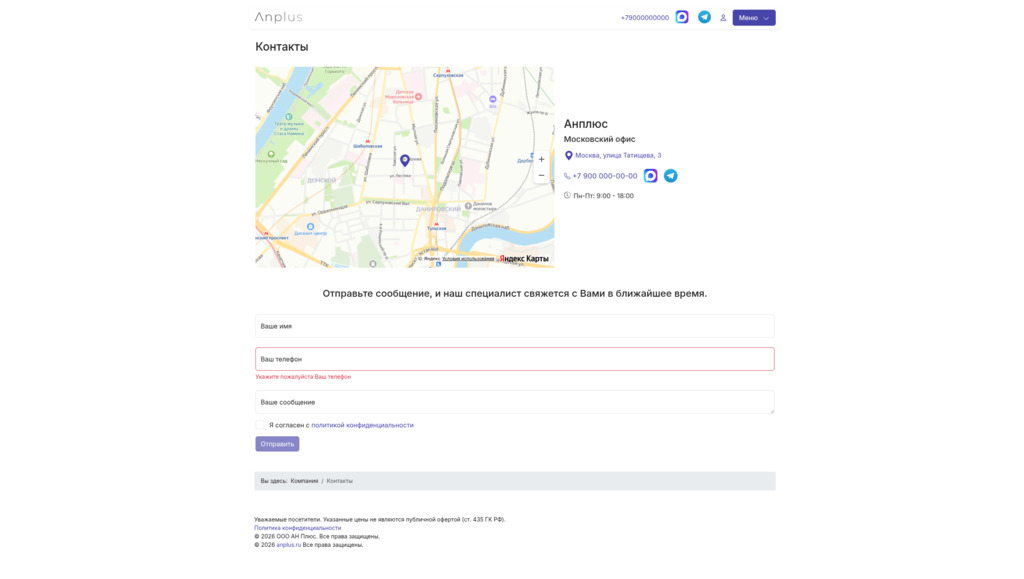Image resolution: width=1024 pixels, height=579 pixels.
Task: Open the Политика конфиденциальности footer link
Action: coord(297,528)
